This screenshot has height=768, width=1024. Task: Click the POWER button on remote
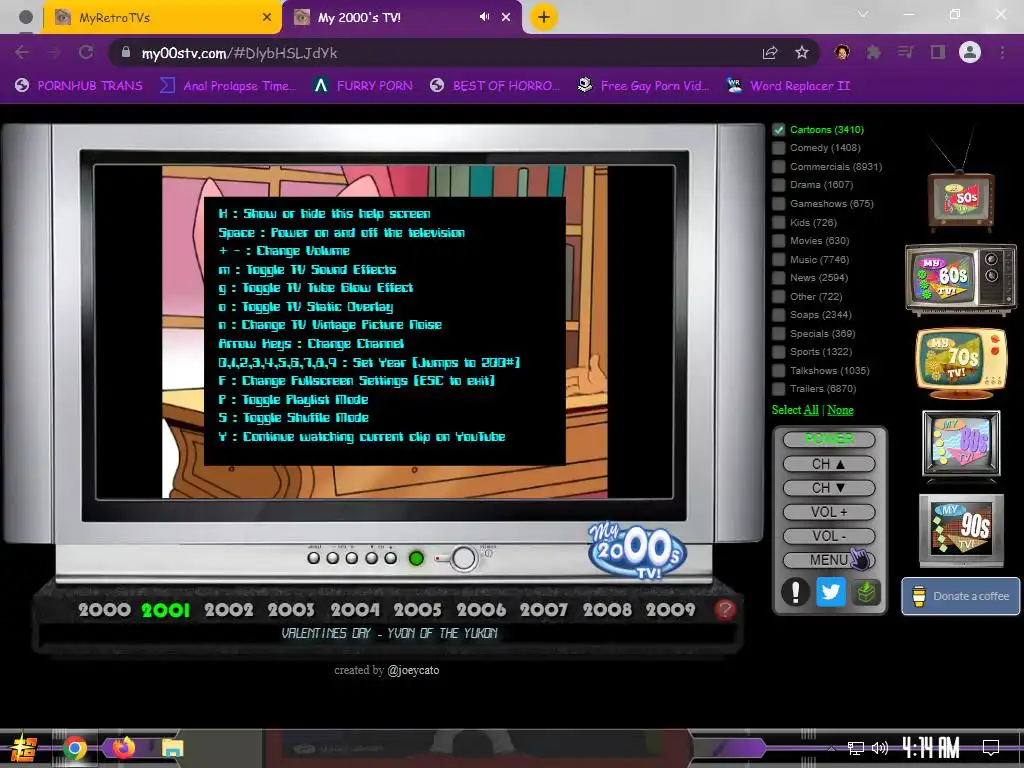point(829,439)
